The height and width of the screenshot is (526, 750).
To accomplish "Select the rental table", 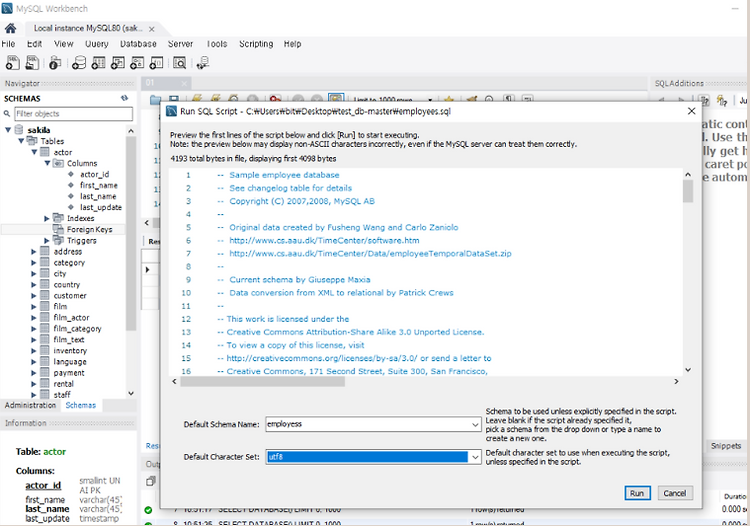I will point(63,384).
